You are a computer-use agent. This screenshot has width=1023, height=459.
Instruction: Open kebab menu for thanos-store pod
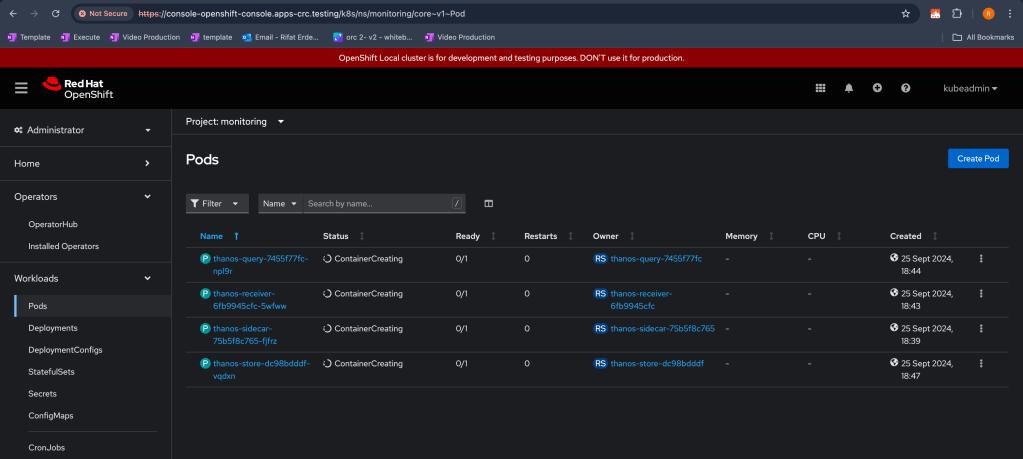(981, 363)
